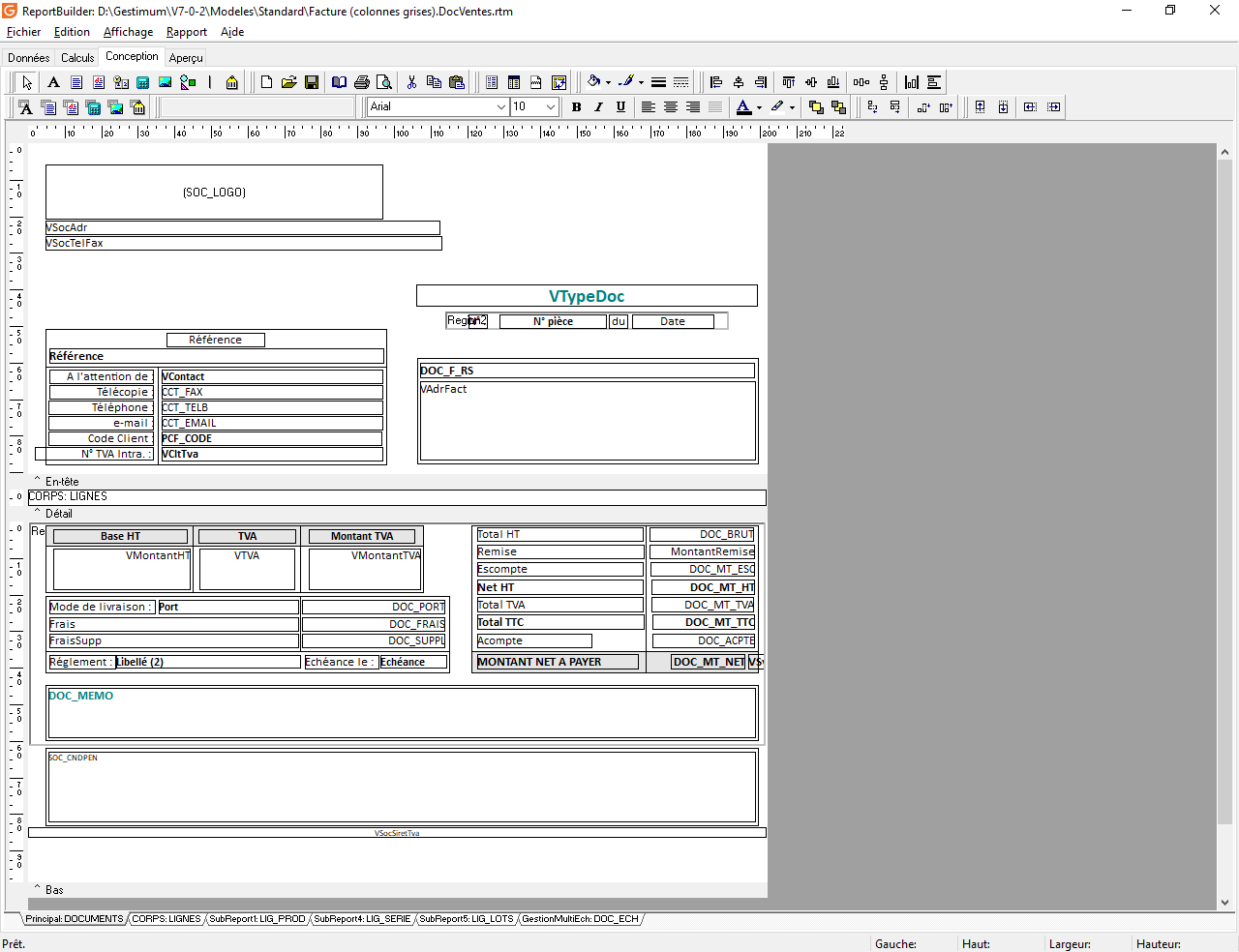Align selected objects to top edges

pos(789,82)
